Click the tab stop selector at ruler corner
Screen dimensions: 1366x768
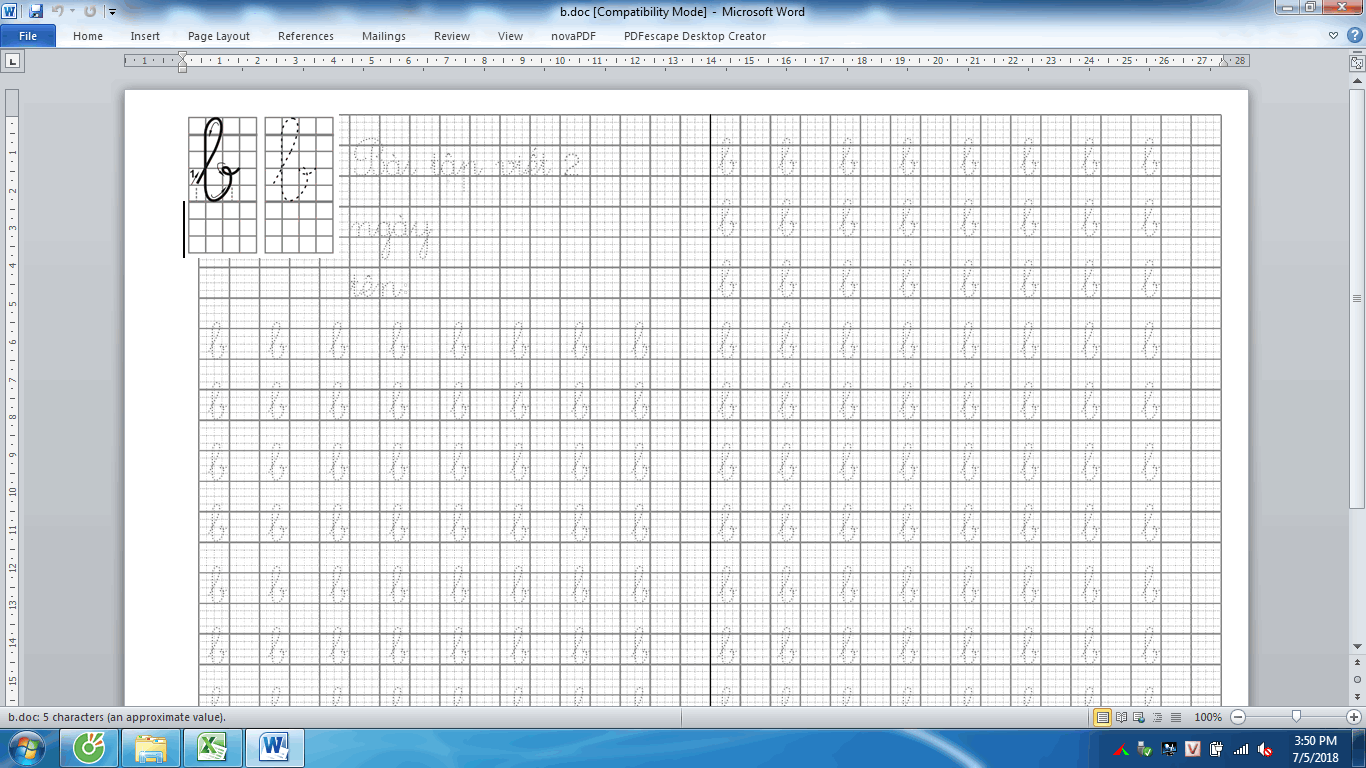click(13, 61)
